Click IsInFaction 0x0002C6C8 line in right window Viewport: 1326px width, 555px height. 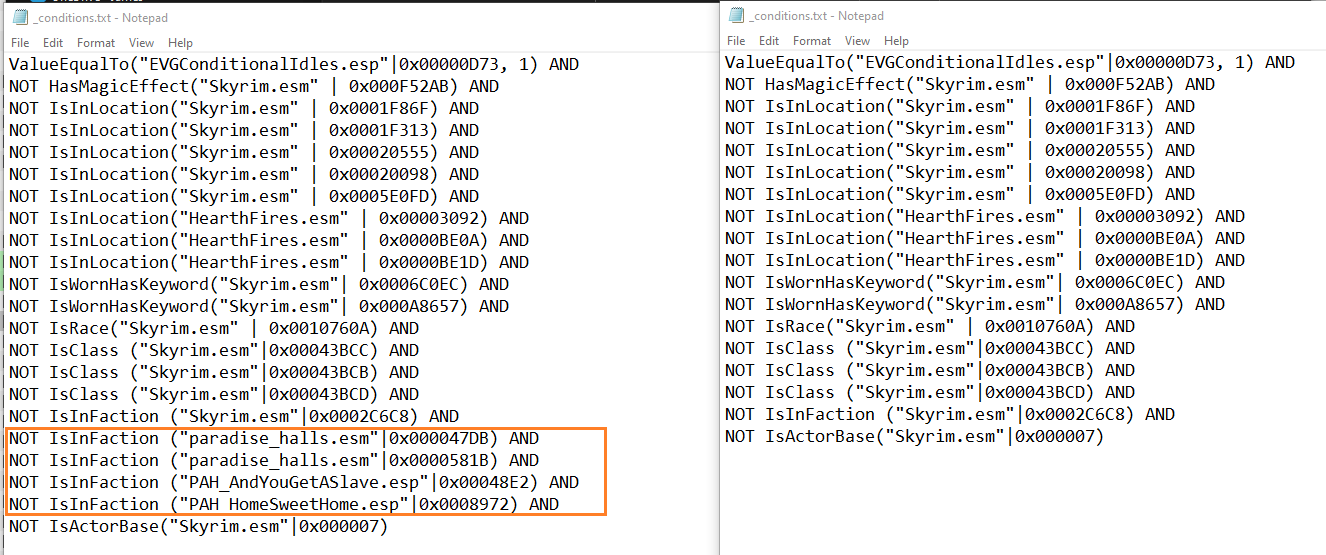coord(950,414)
